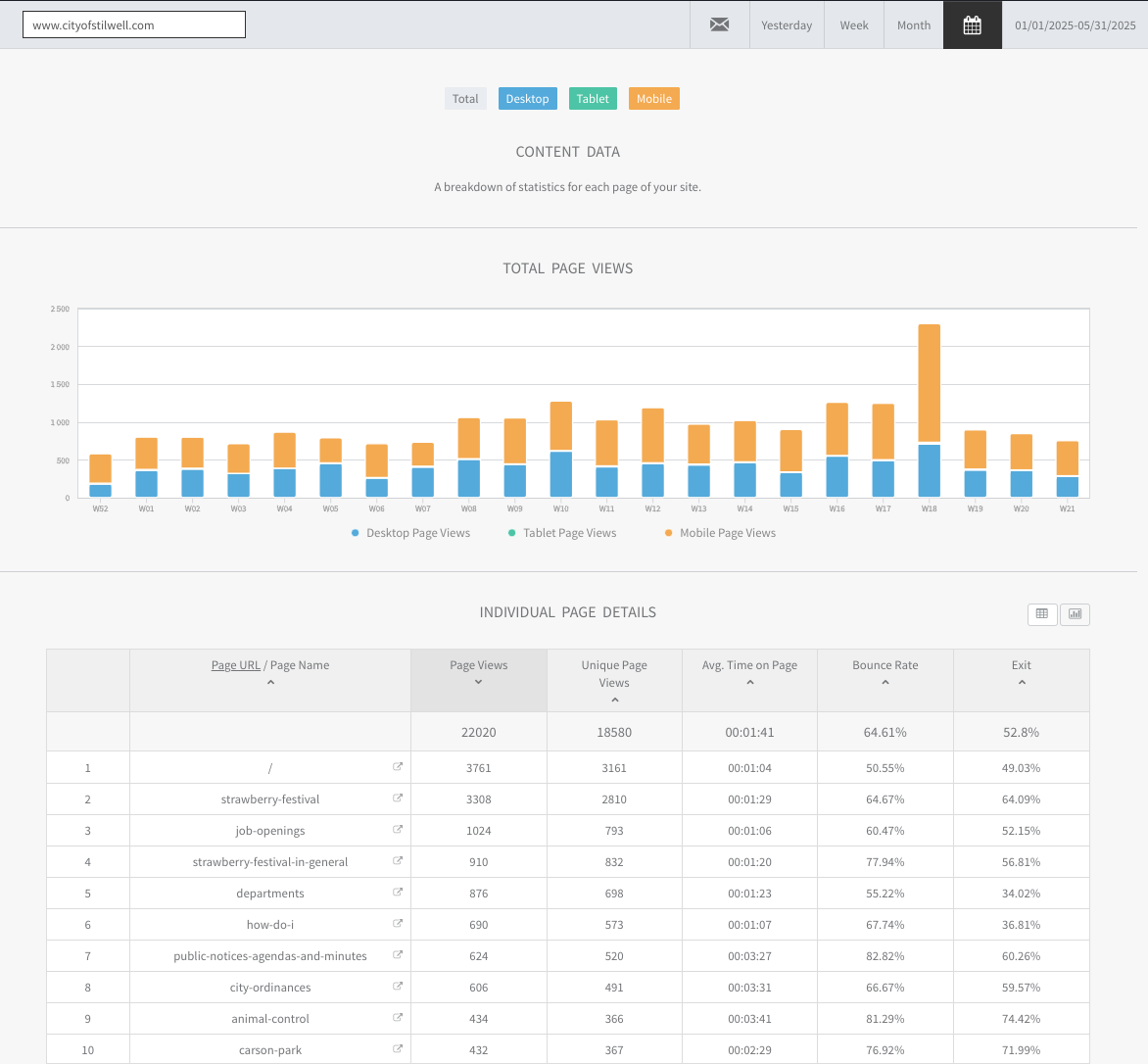Image resolution: width=1148 pixels, height=1064 pixels.
Task: Toggle the Mobile device filter
Action: pos(653,99)
